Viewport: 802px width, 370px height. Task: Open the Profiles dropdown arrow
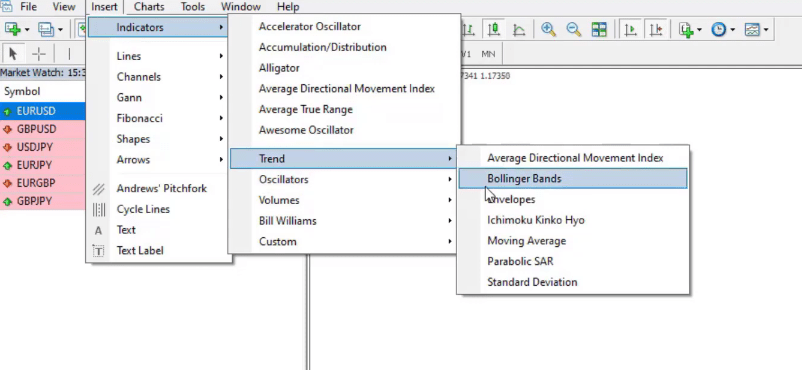(60, 30)
